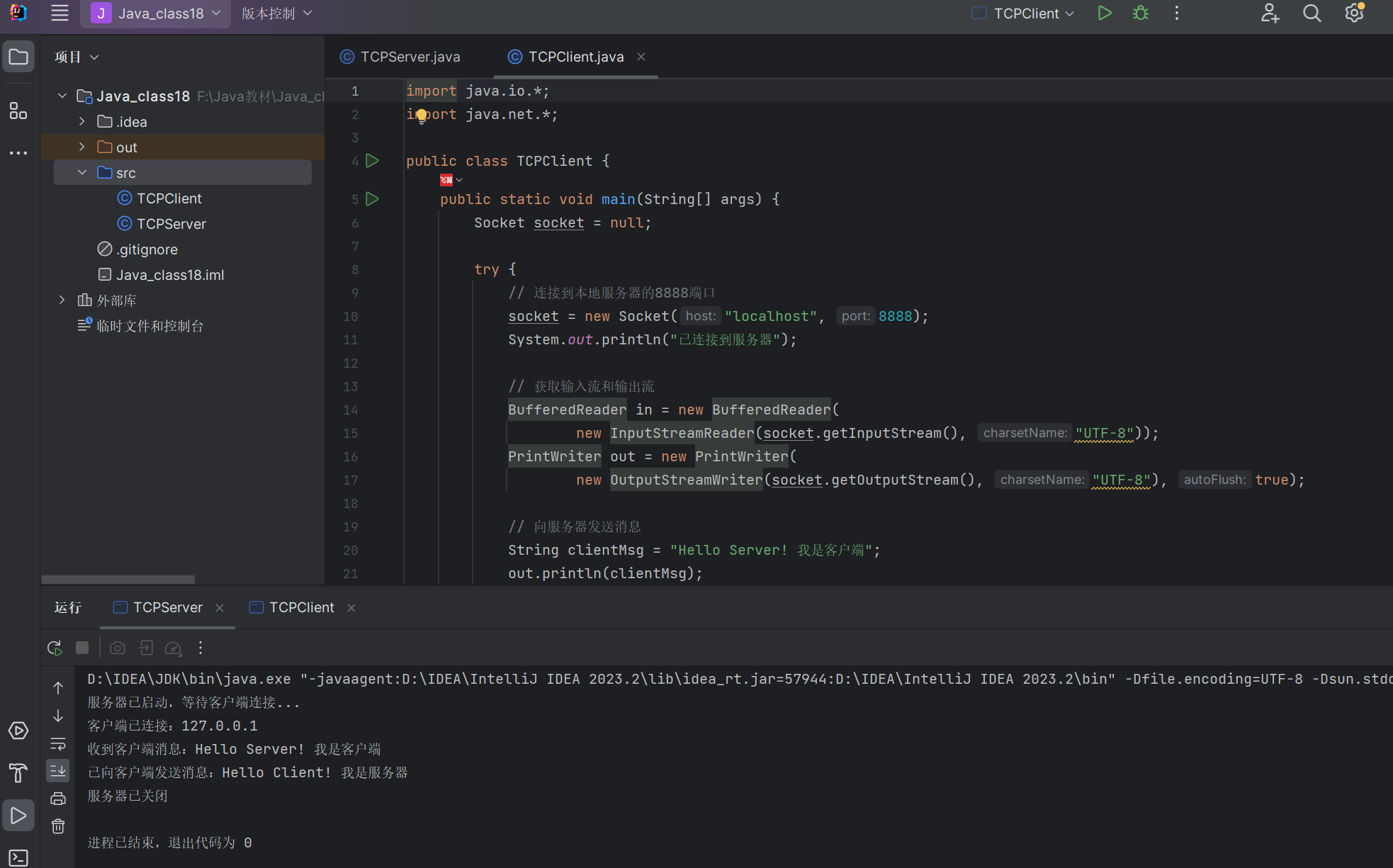This screenshot has height=868, width=1393.
Task: Stop the process with the stop square
Action: point(82,648)
